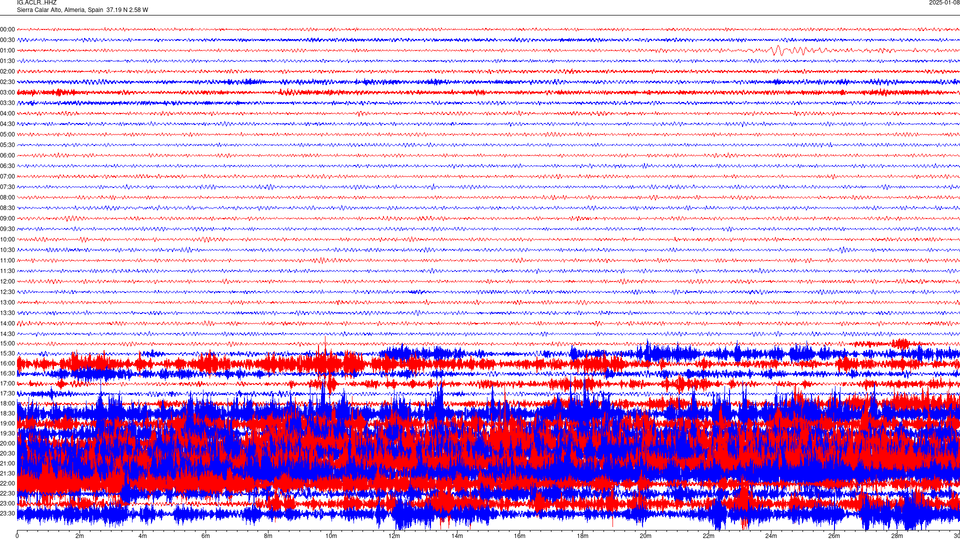Select the 11:30 trace label
The height and width of the screenshot is (540, 960).
[7, 271]
